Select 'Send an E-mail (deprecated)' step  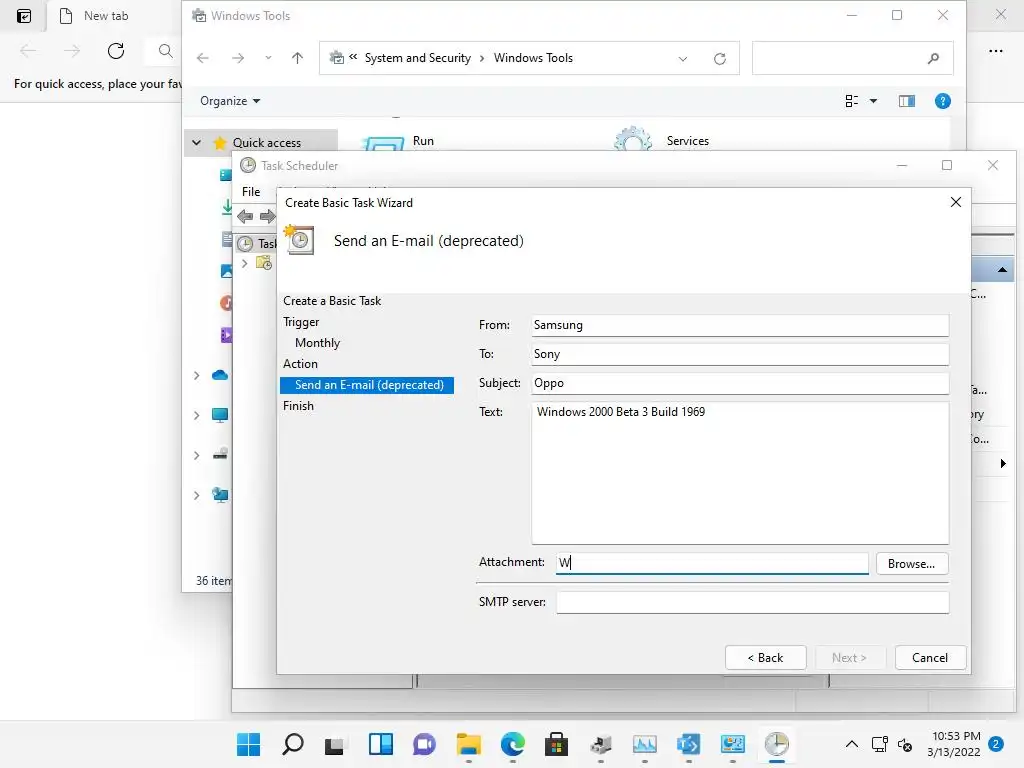point(367,385)
